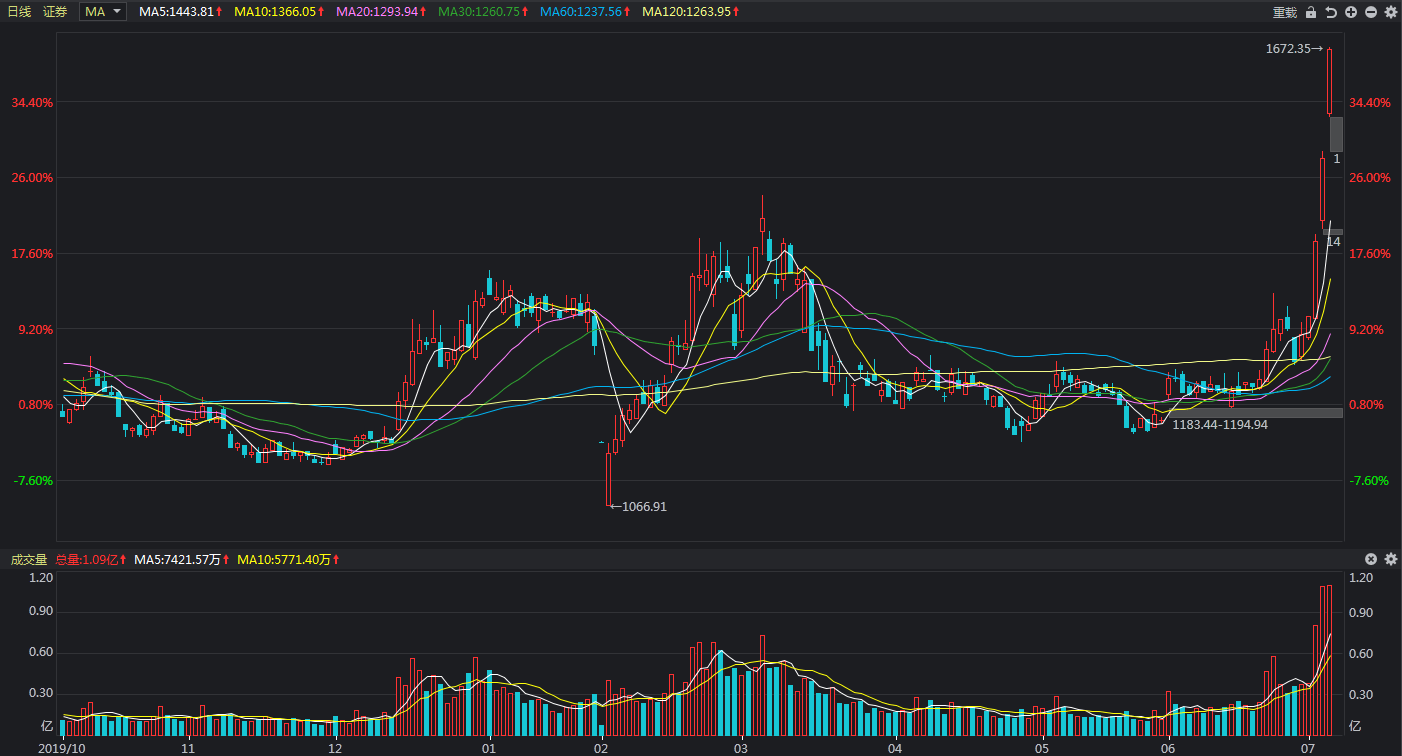Open the MA indicator dropdown
The image size is (1402, 756).
point(103,12)
